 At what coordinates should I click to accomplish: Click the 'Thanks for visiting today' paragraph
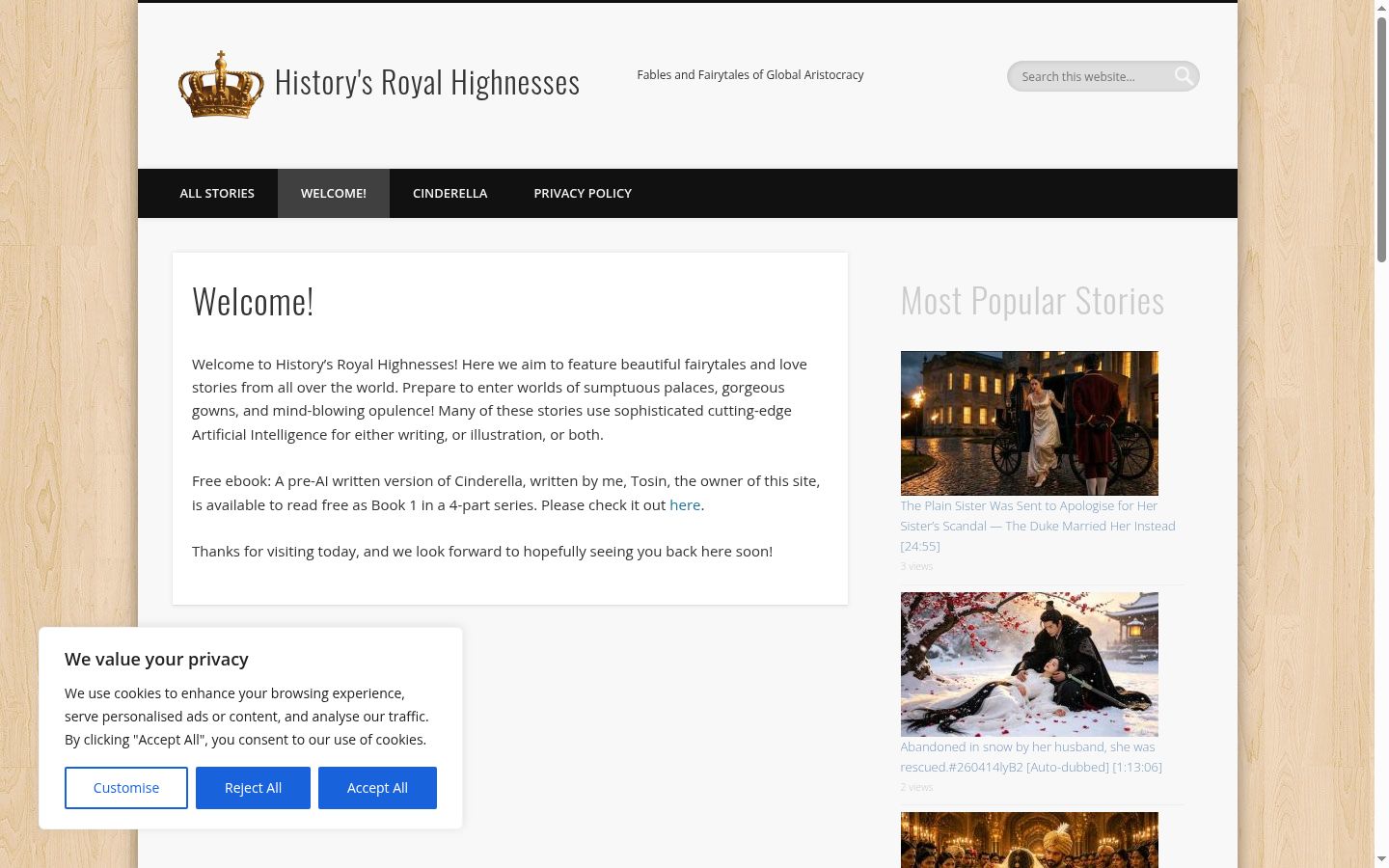(x=482, y=552)
